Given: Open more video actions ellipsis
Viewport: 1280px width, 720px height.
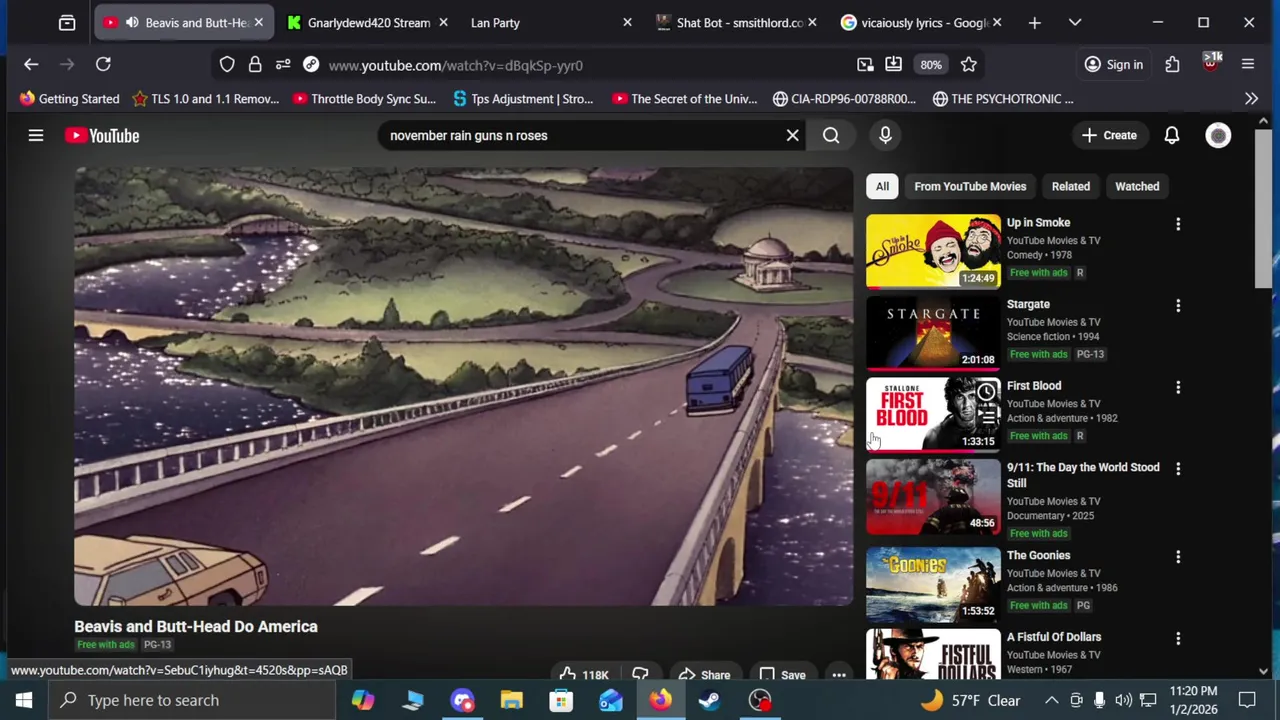Looking at the screenshot, I should click(x=839, y=675).
